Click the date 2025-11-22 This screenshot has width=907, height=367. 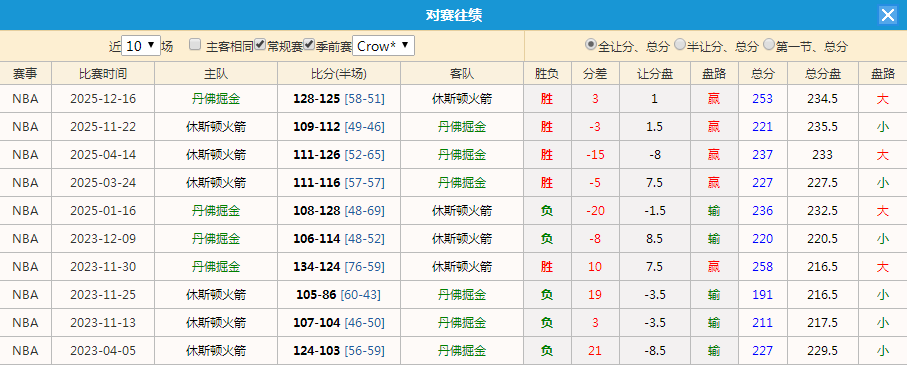click(x=103, y=127)
